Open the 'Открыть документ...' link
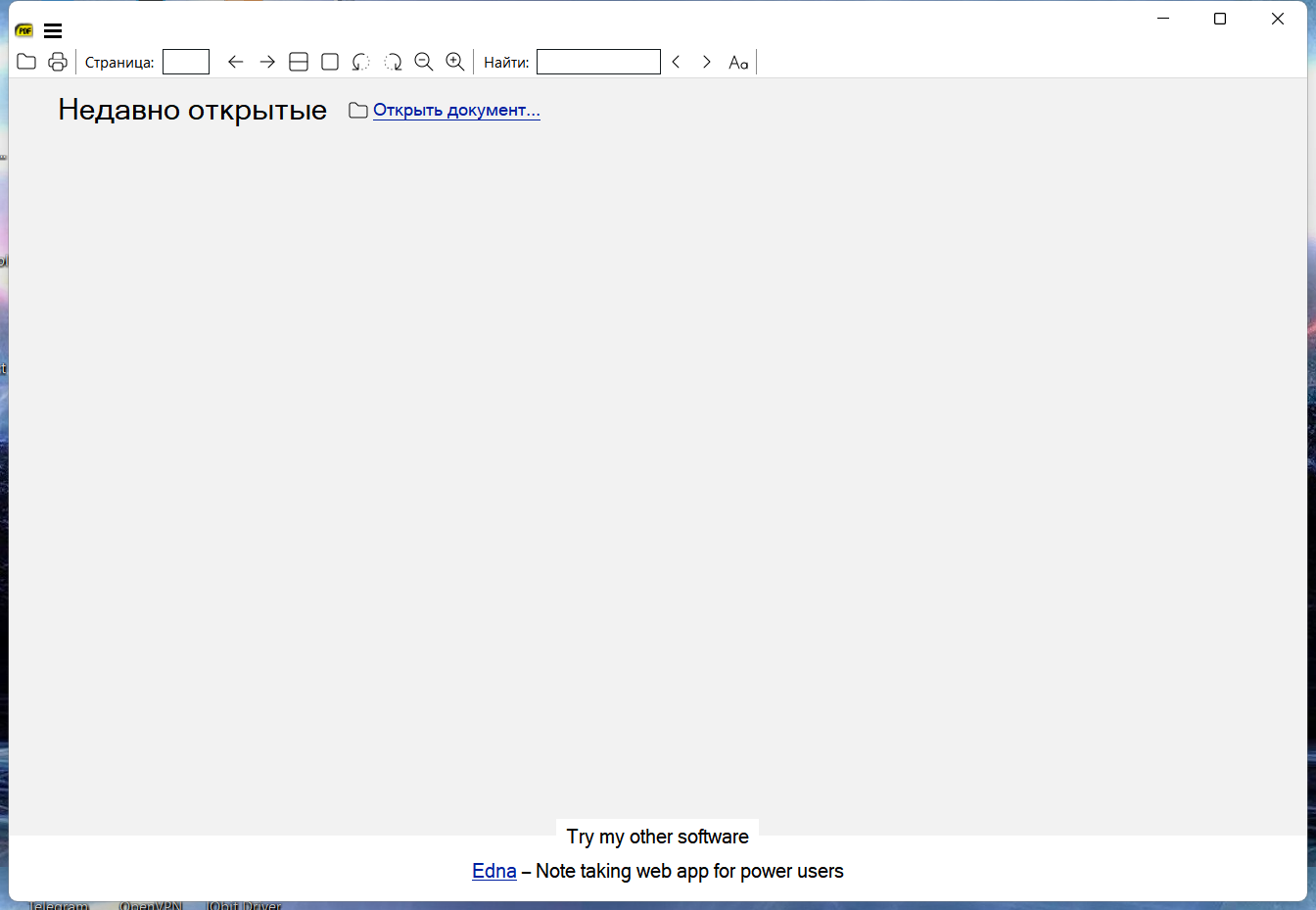1316x910 pixels. pos(456,110)
